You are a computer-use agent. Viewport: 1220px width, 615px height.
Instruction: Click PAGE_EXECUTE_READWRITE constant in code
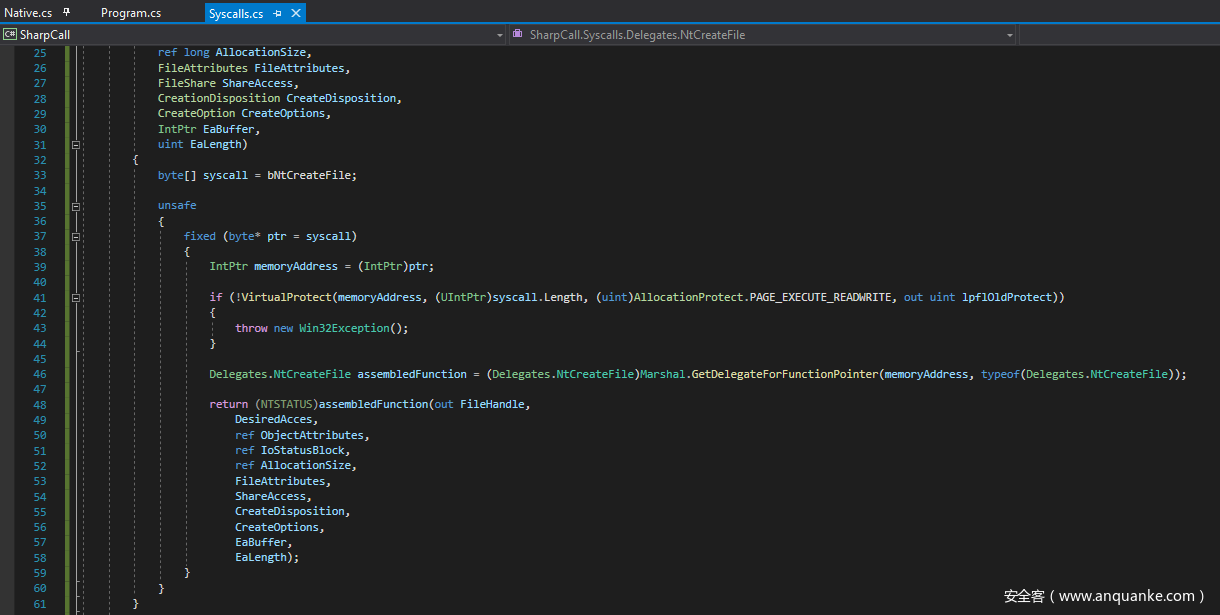[820, 298]
